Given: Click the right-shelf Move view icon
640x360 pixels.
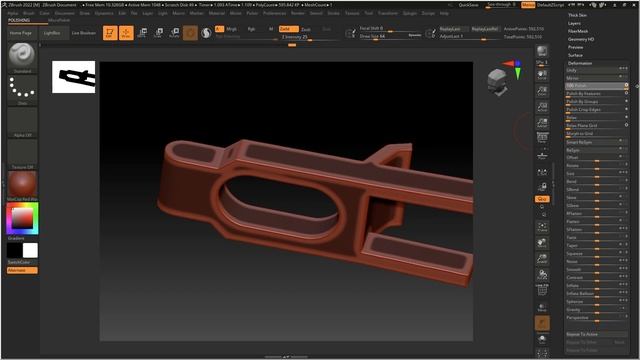Looking at the screenshot, I should point(542,243).
